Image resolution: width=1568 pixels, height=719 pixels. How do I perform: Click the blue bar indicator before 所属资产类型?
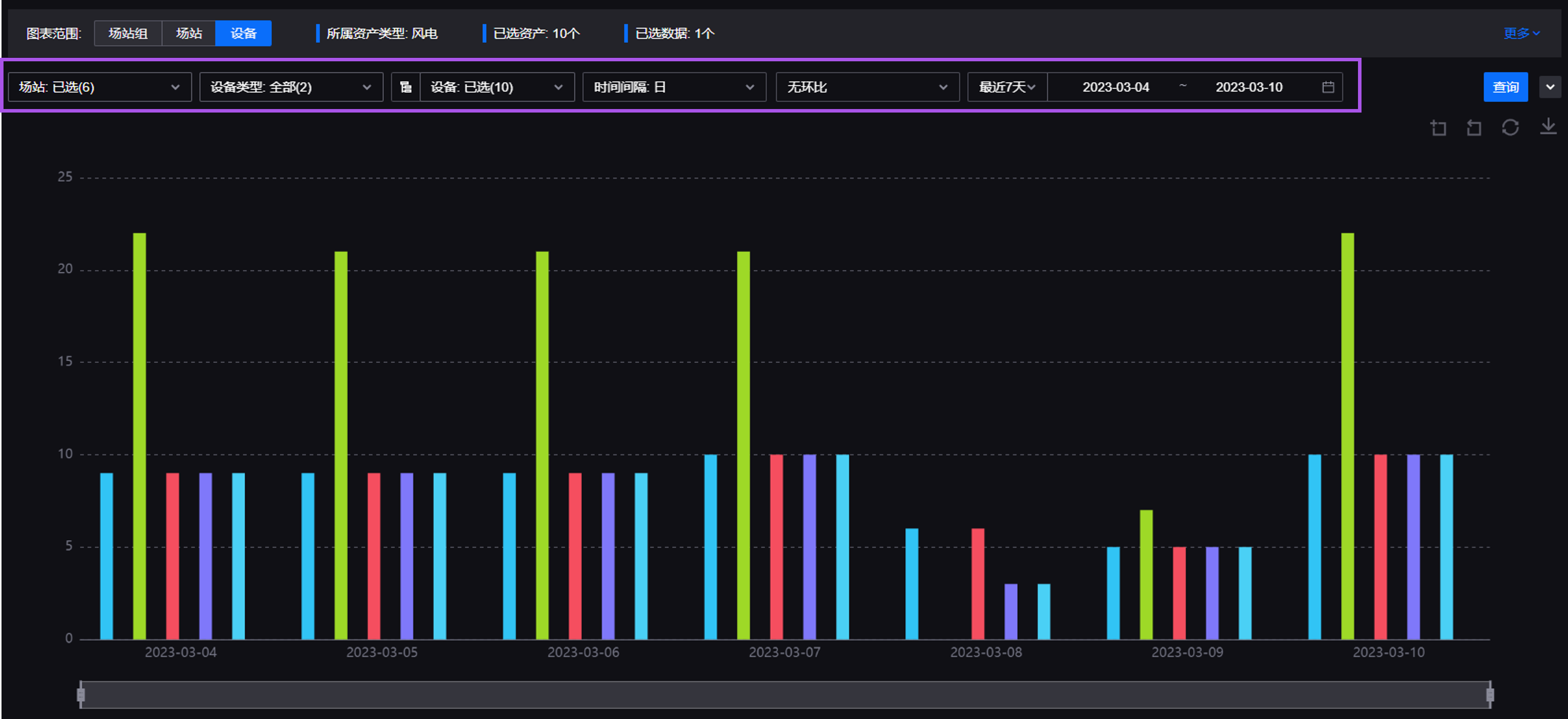point(318,34)
